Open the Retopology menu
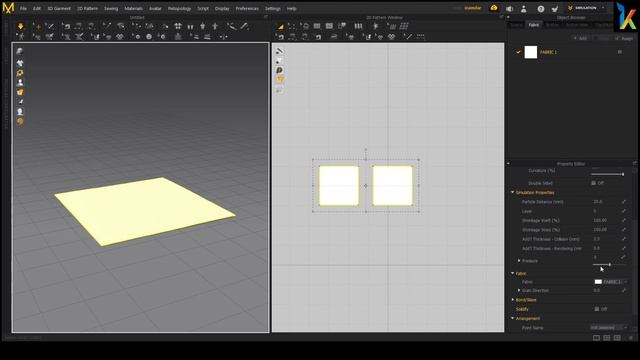Screen dimensions: 640x360 point(179,9)
